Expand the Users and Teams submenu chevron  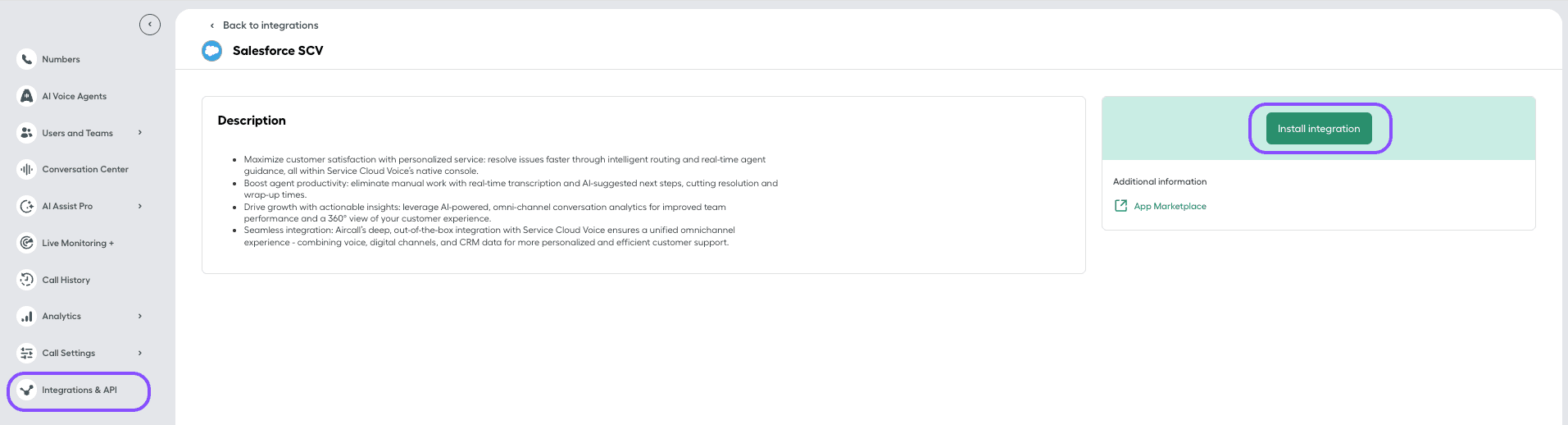tap(140, 133)
